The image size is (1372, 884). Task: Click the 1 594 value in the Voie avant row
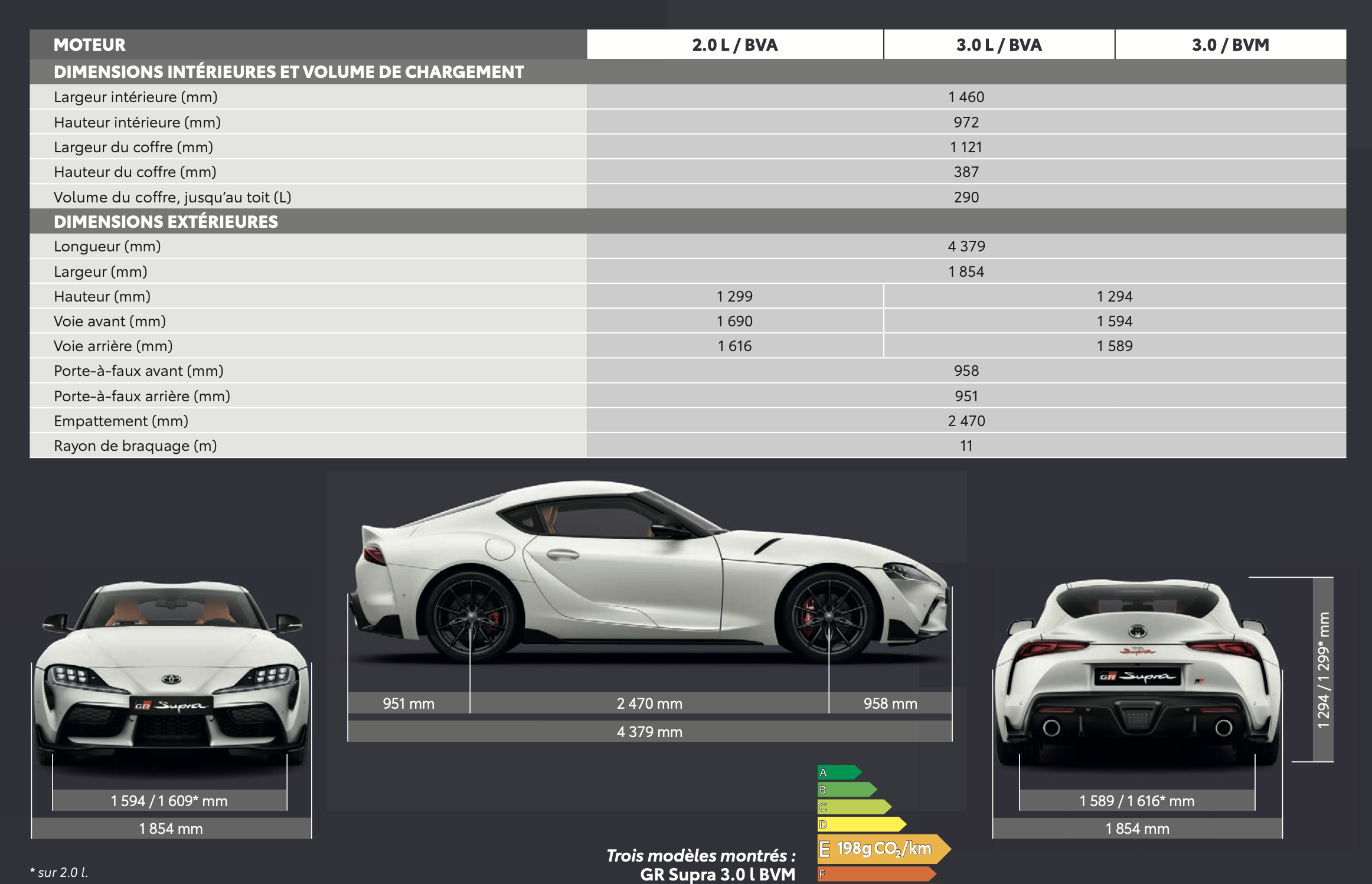(1115, 321)
